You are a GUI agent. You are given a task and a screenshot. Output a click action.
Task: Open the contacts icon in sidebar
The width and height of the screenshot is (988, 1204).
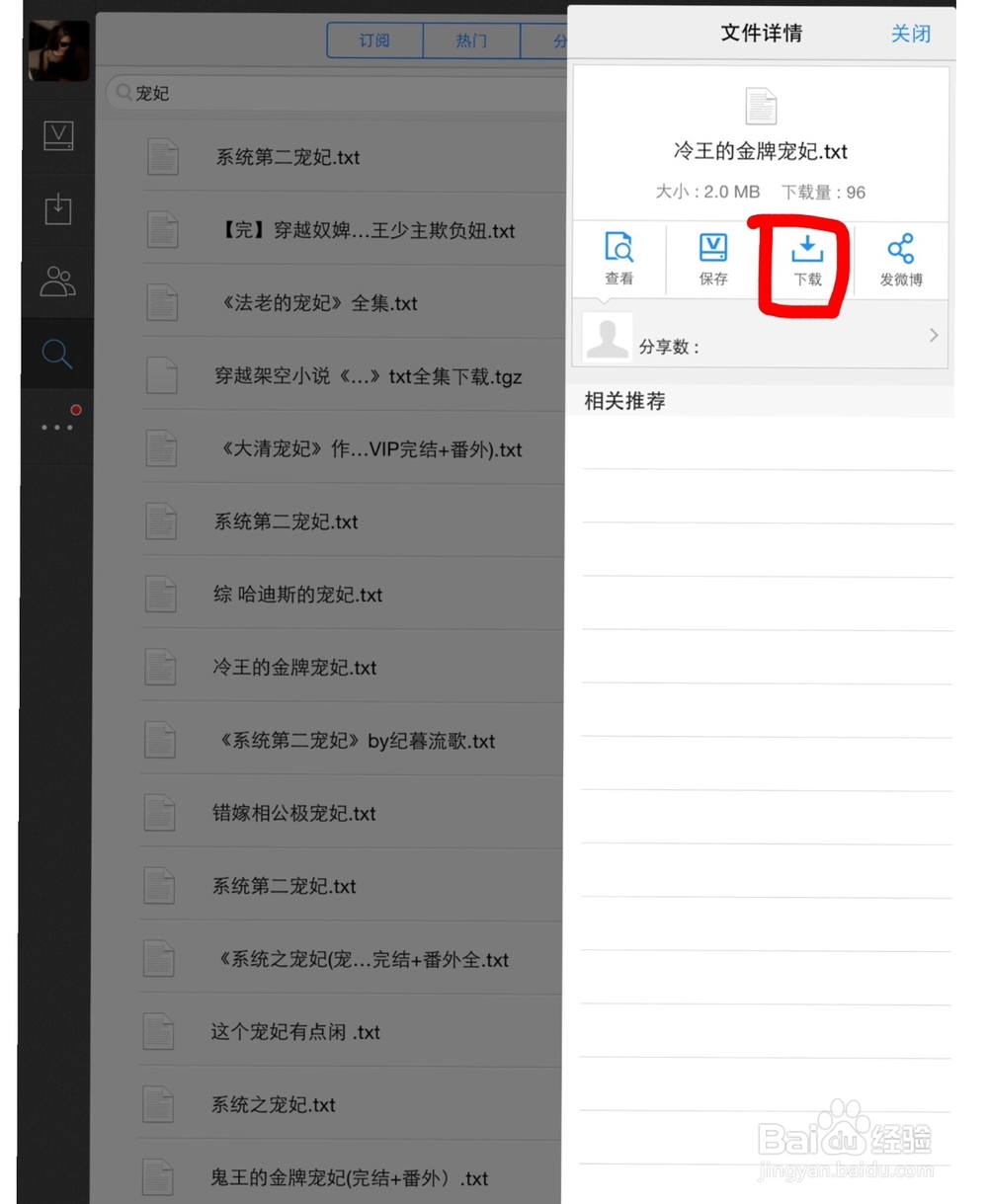(x=57, y=281)
